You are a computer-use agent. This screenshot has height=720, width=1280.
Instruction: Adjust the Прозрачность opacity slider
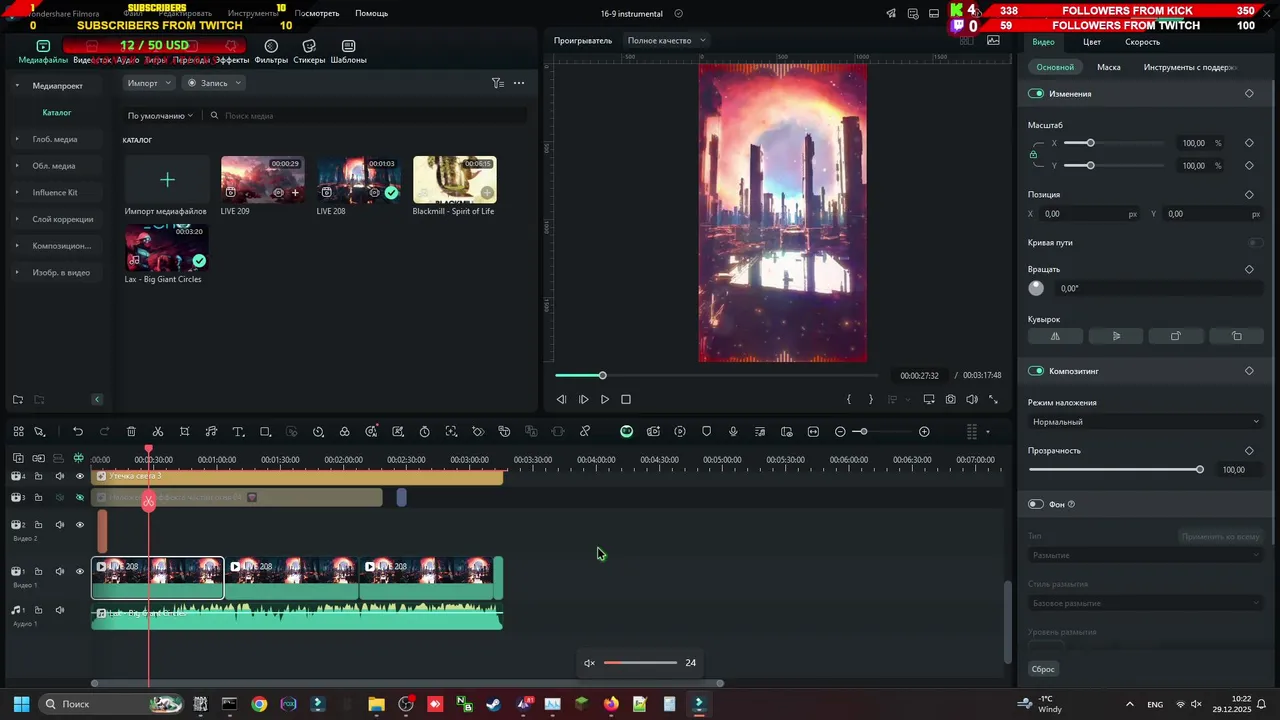click(x=1114, y=470)
